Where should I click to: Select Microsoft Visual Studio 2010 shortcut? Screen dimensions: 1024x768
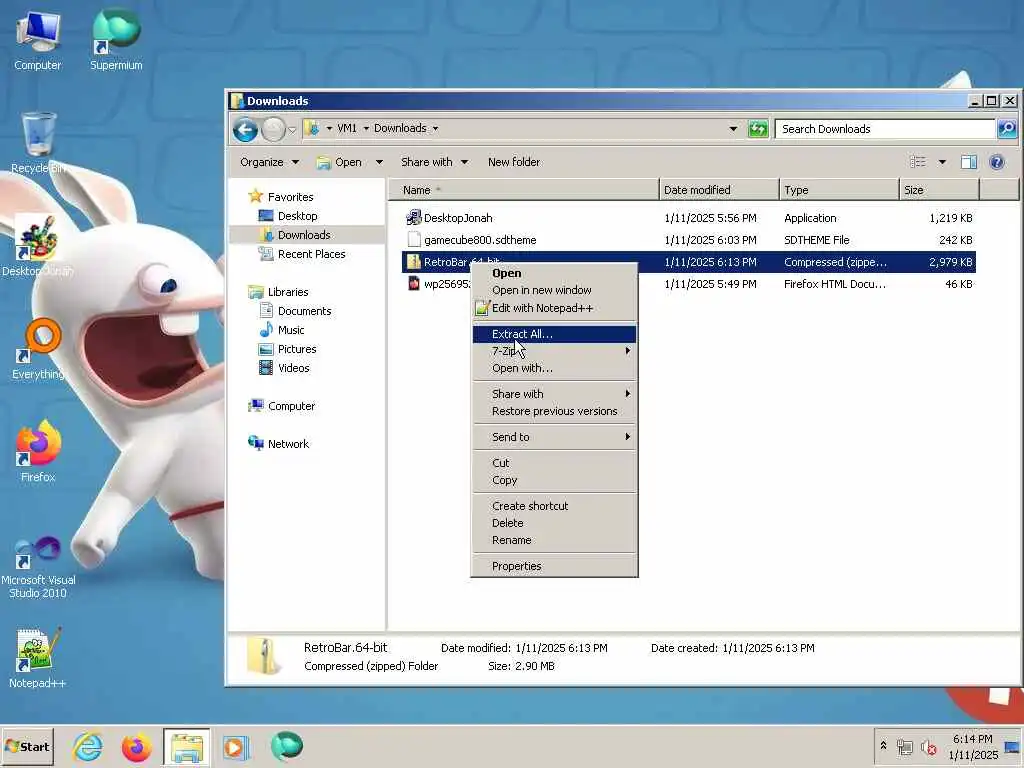pyautogui.click(x=38, y=567)
